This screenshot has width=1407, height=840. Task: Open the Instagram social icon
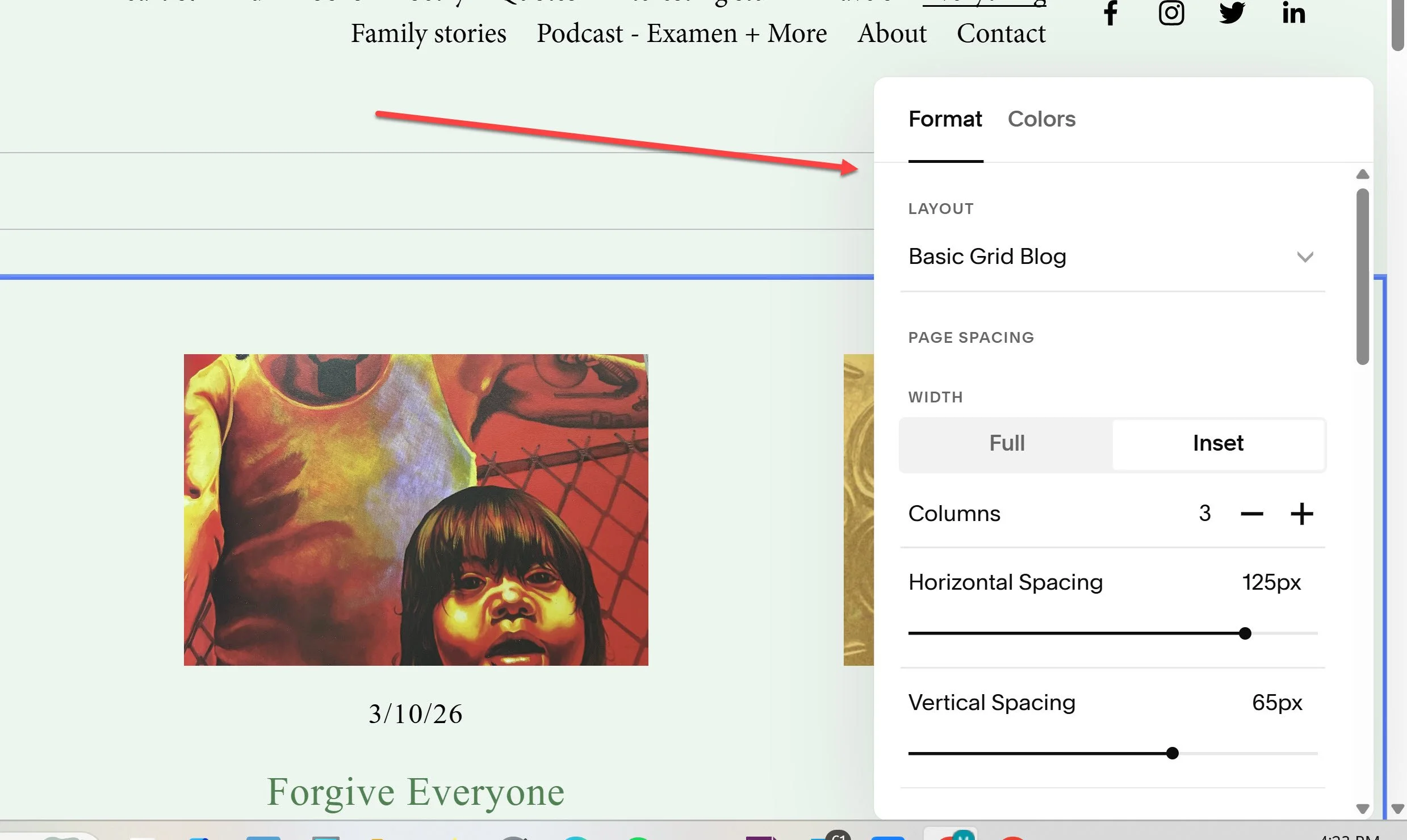(1171, 12)
